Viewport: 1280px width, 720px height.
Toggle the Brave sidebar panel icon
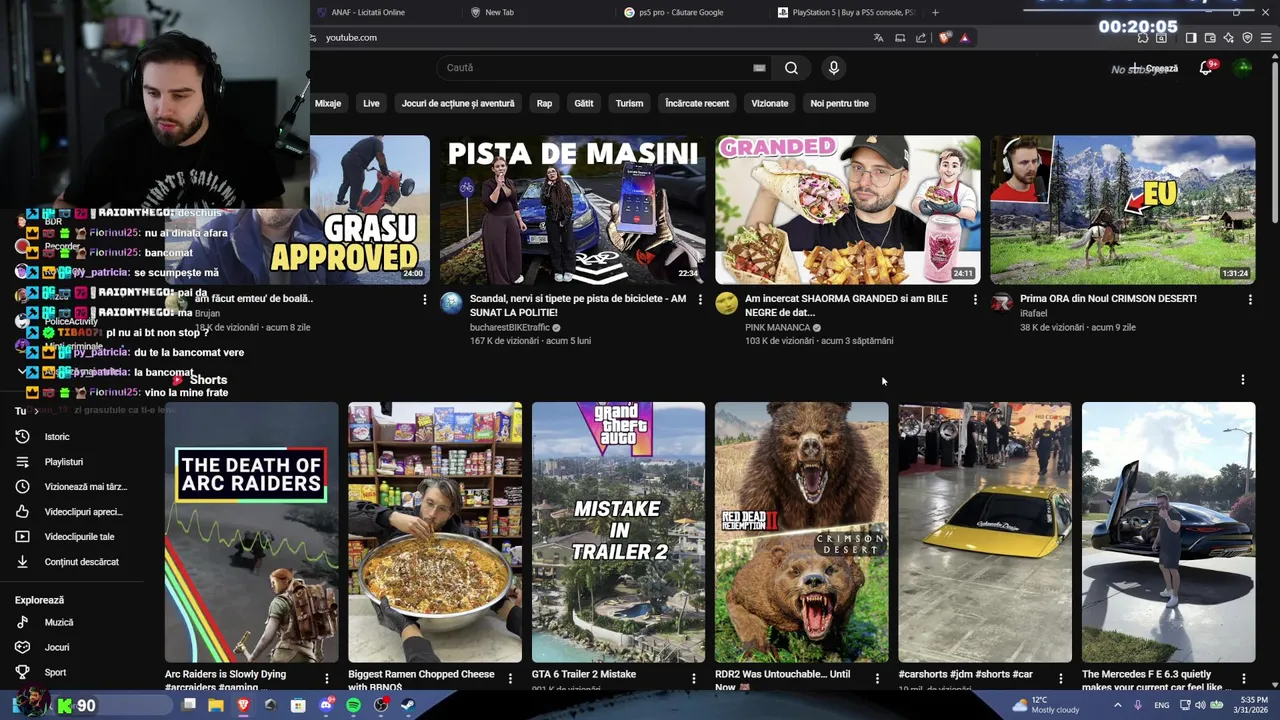pyautogui.click(x=1190, y=38)
